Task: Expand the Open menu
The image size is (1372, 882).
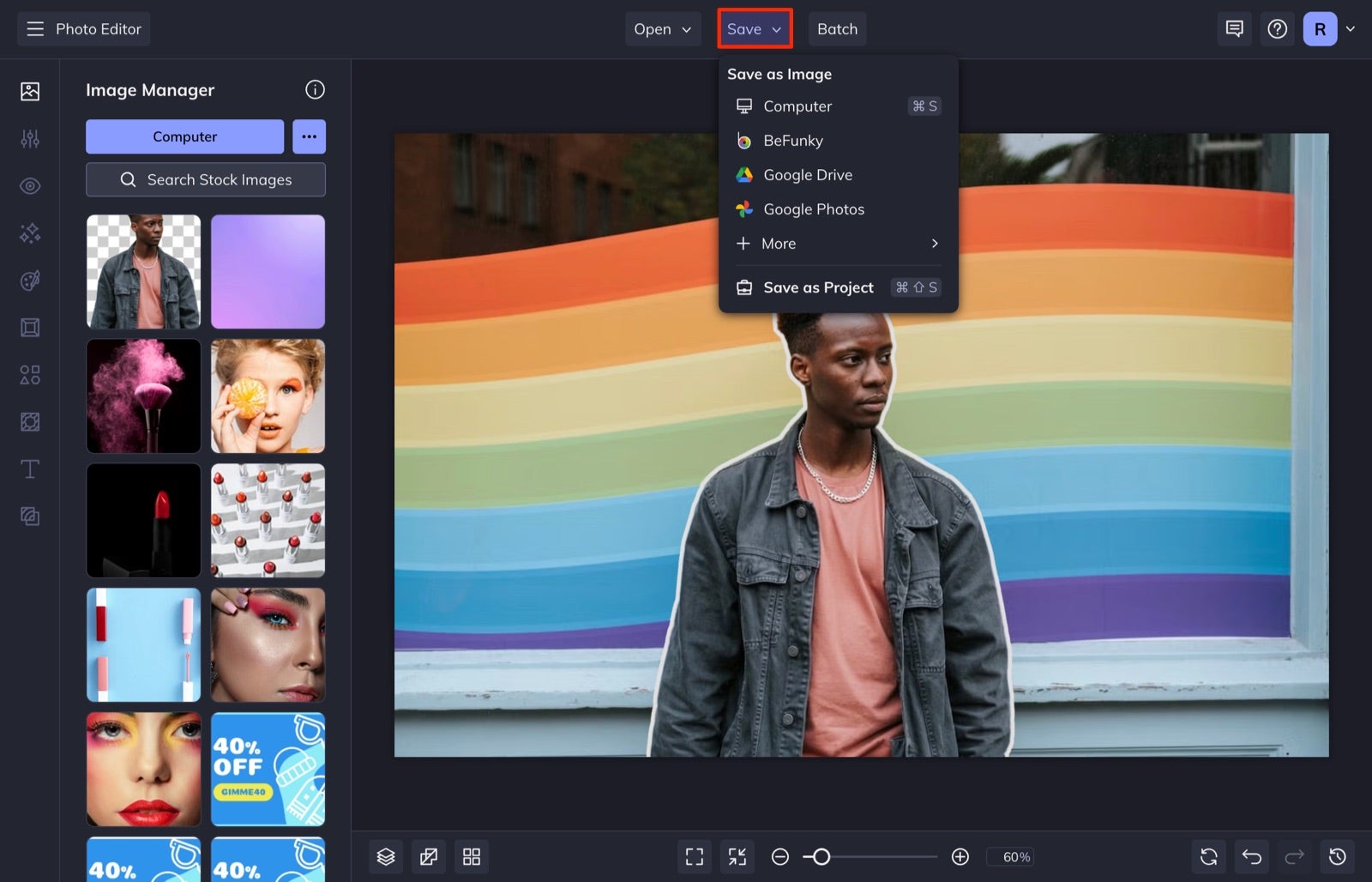Action: click(x=662, y=28)
